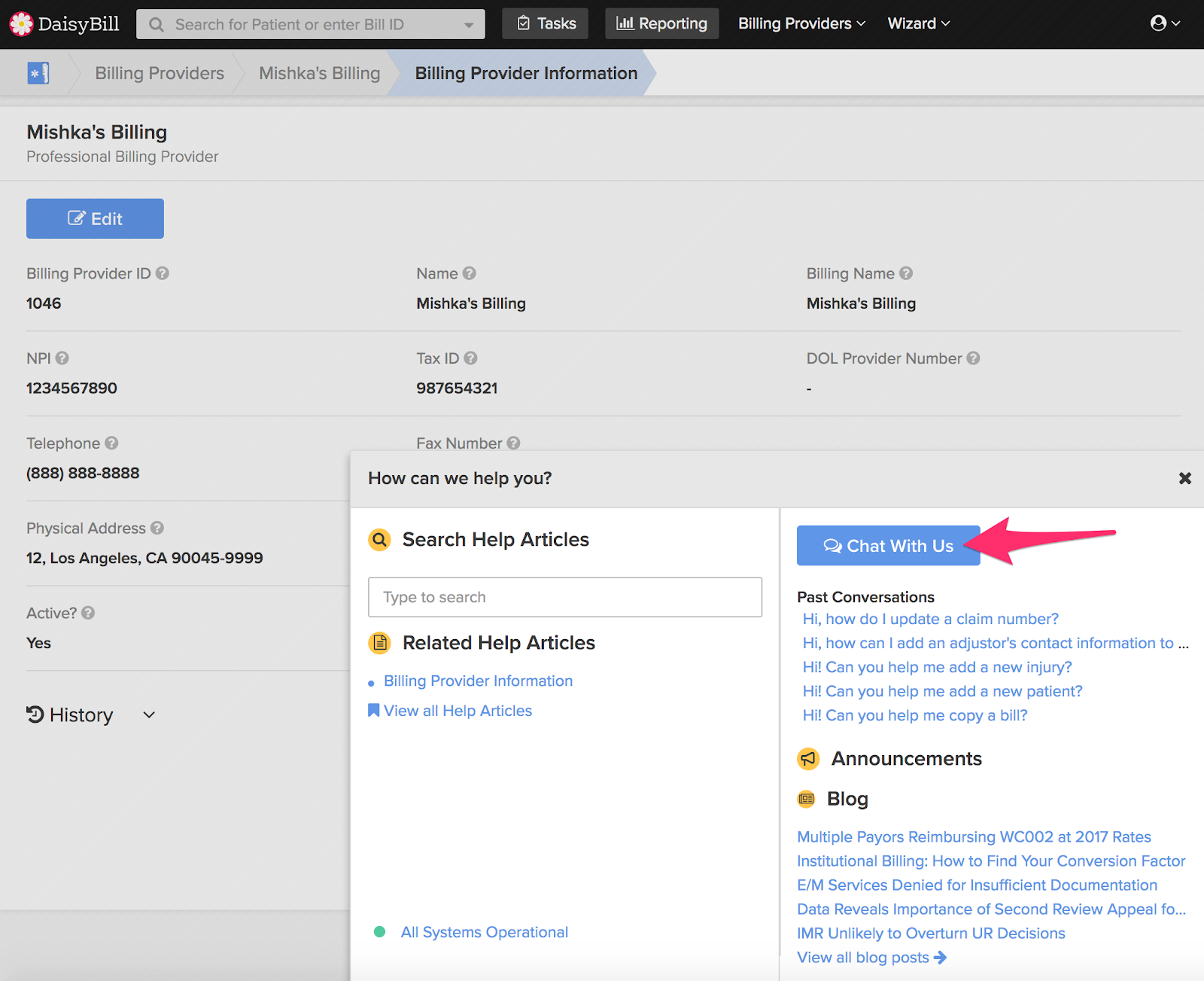The image size is (1204, 981).
Task: Click help icon next to Active?
Action: pyautogui.click(x=88, y=613)
